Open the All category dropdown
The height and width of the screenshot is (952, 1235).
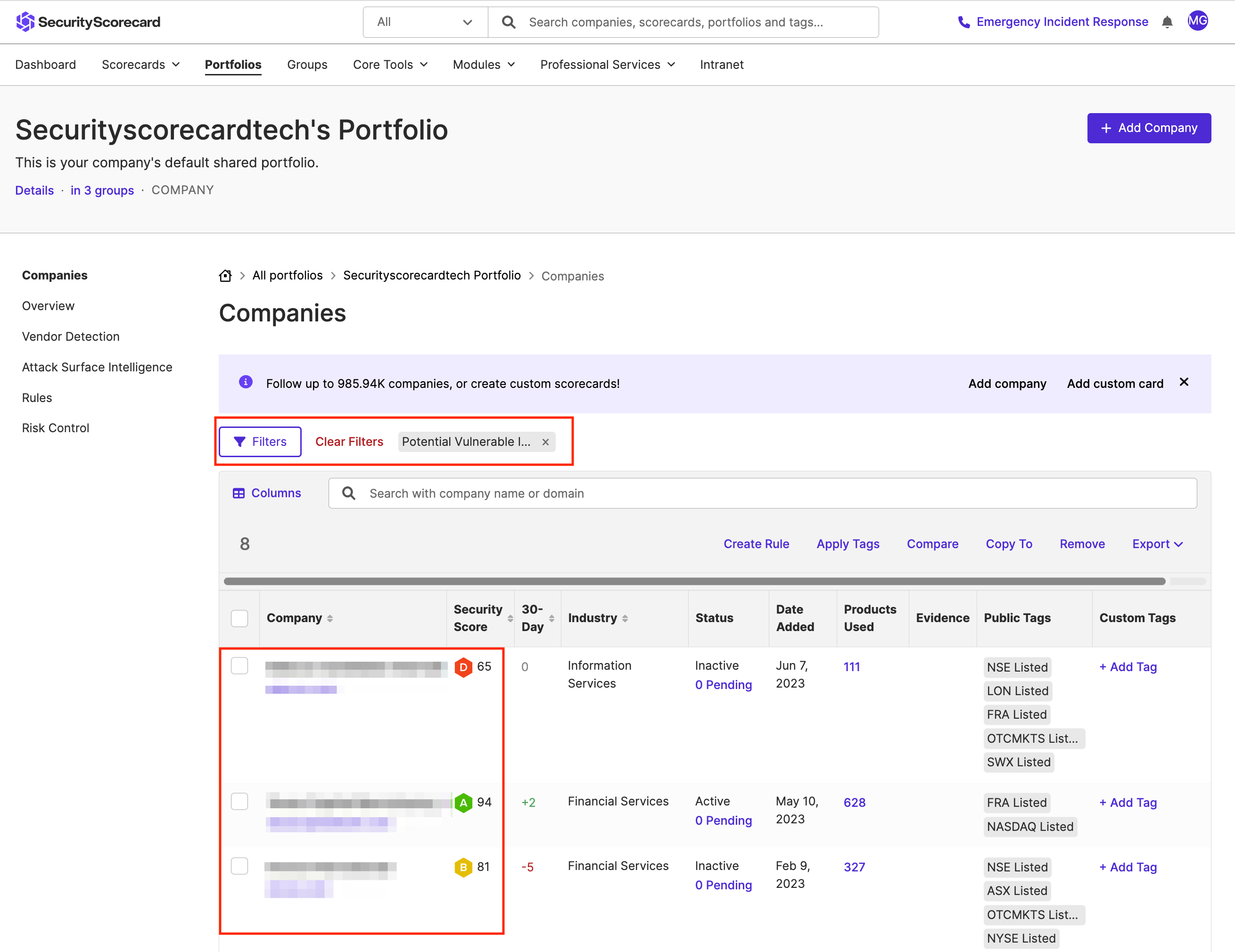coord(425,22)
